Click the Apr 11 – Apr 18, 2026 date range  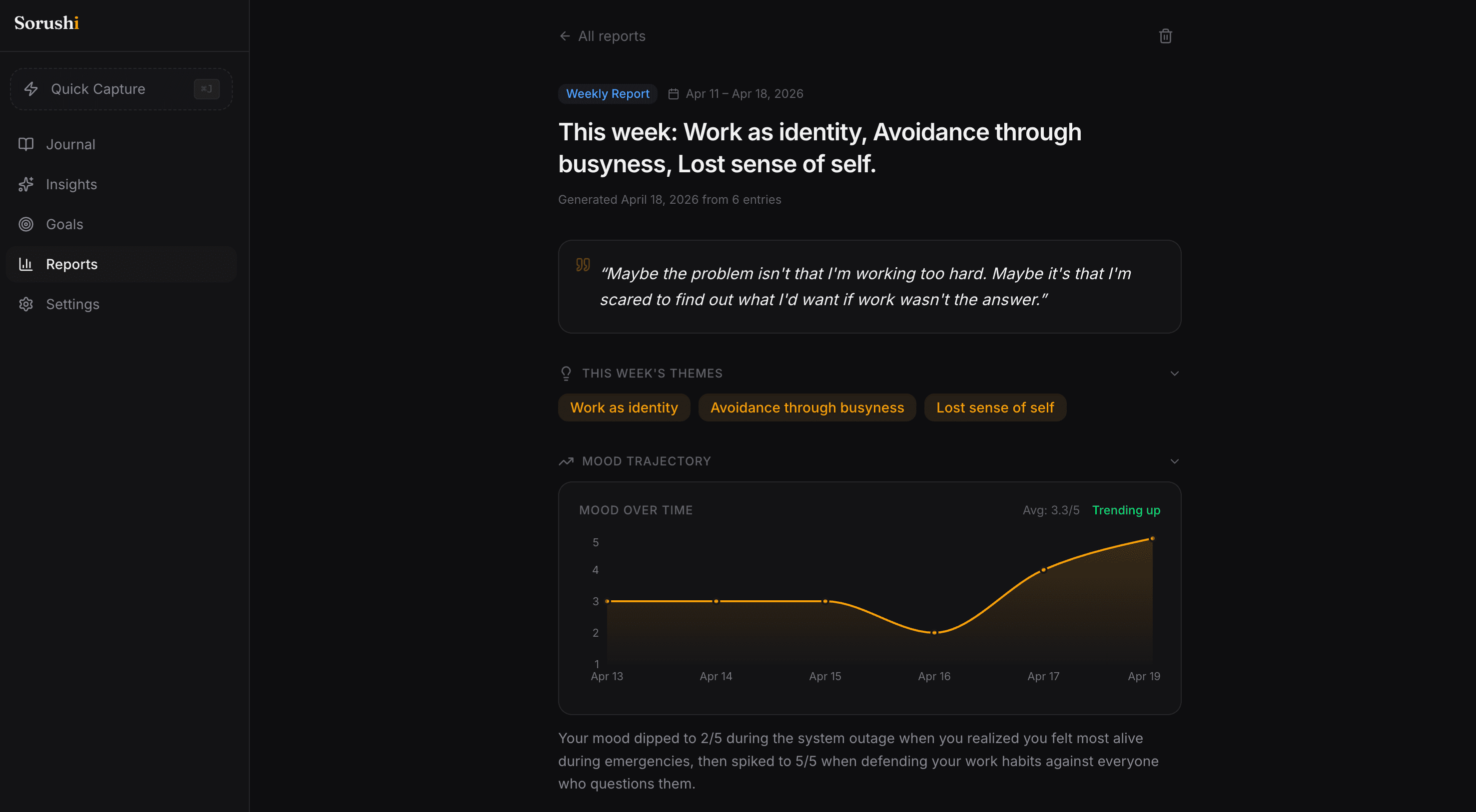(x=744, y=94)
